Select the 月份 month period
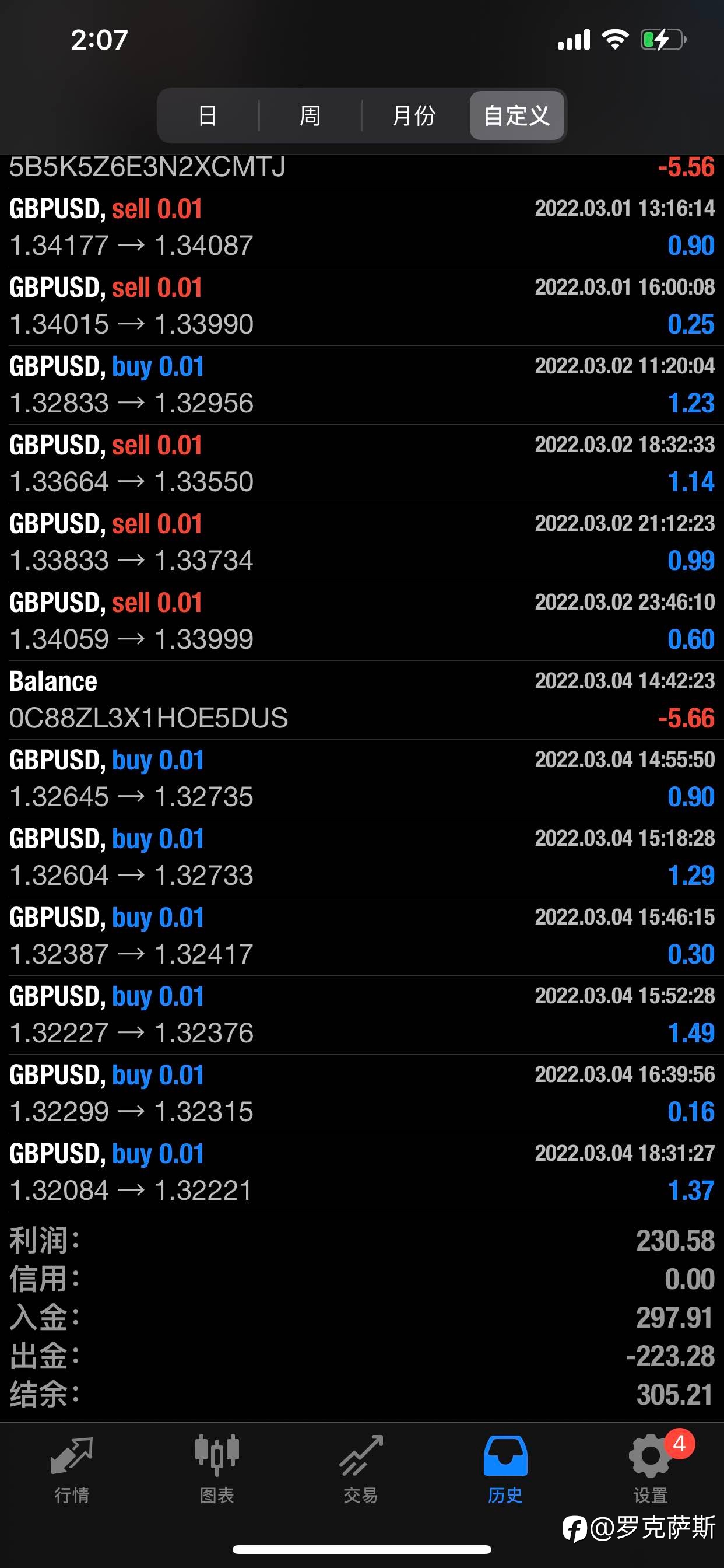 pos(414,115)
